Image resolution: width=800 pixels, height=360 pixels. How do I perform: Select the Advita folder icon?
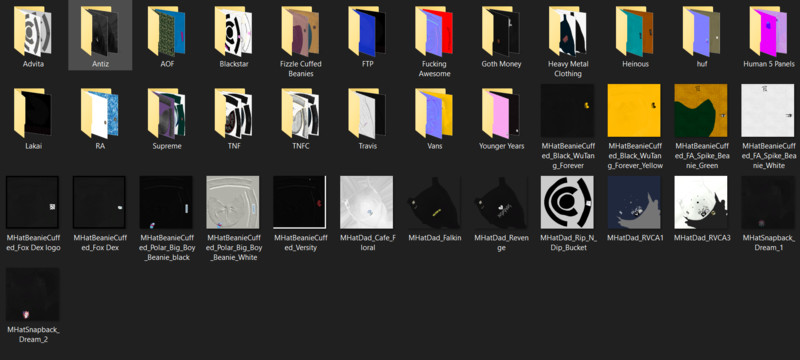click(33, 31)
